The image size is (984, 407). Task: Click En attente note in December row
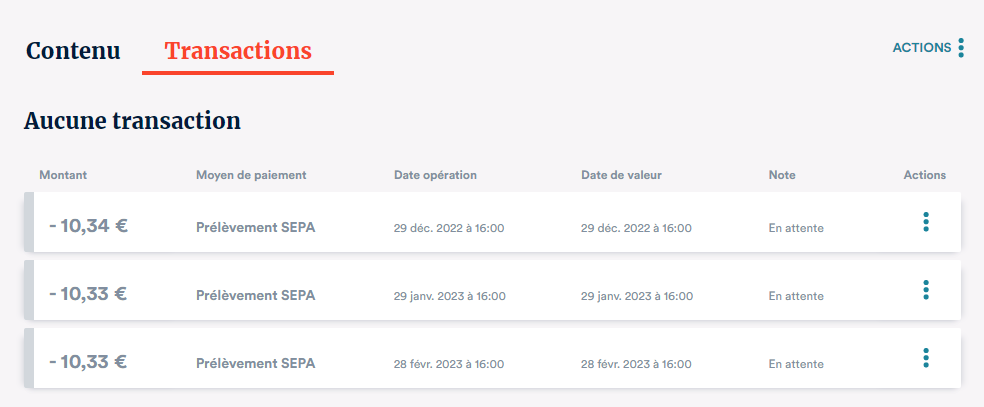796,228
